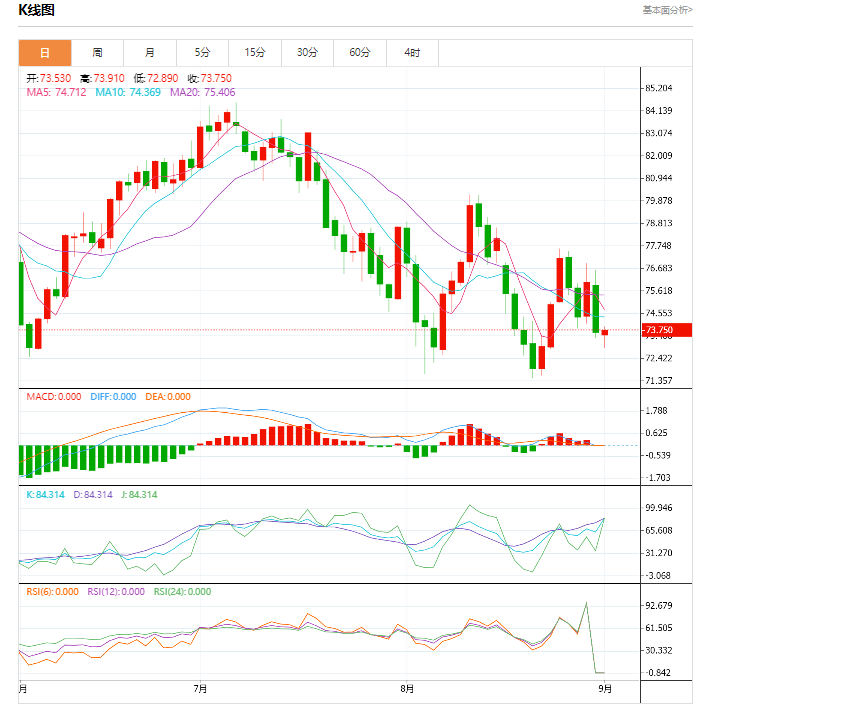The image size is (846, 723).
Task: Click the 71.357 price axis label
Action: click(659, 380)
